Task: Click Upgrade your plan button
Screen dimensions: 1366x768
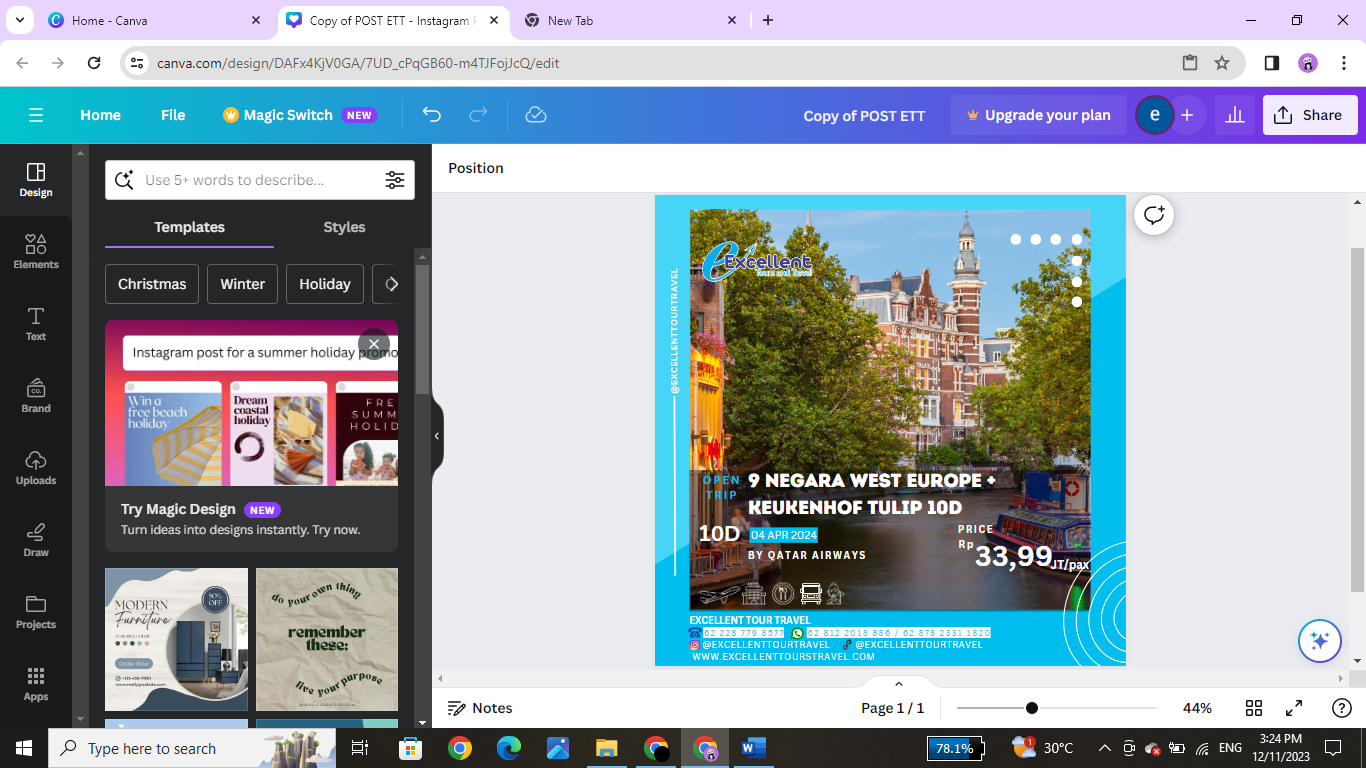Action: click(1038, 115)
